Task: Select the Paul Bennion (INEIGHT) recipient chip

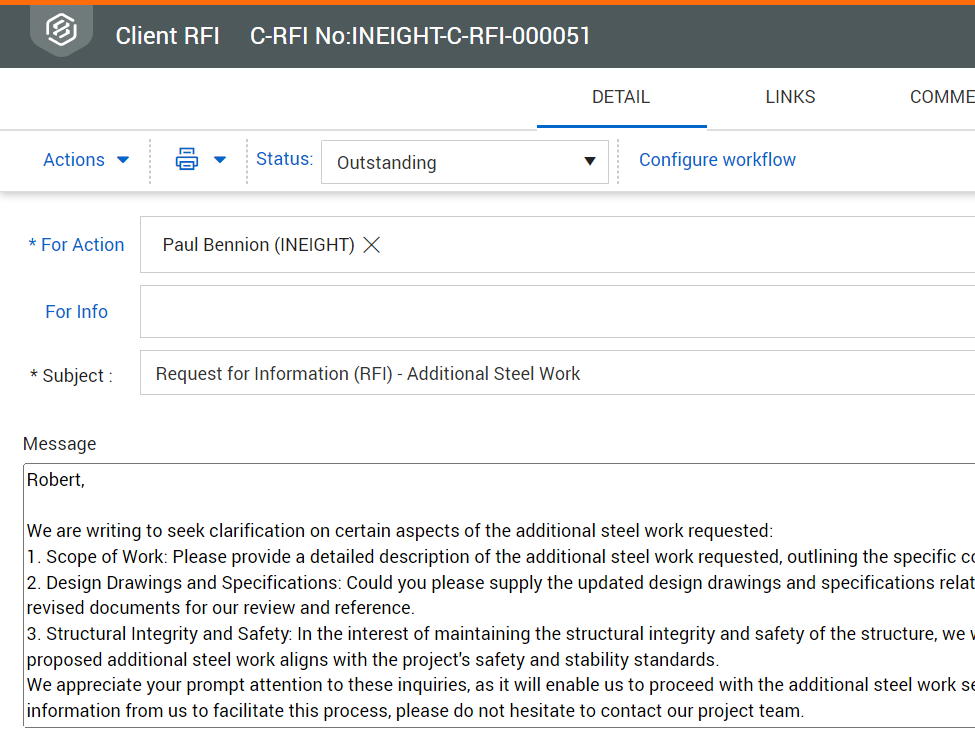Action: [258, 245]
